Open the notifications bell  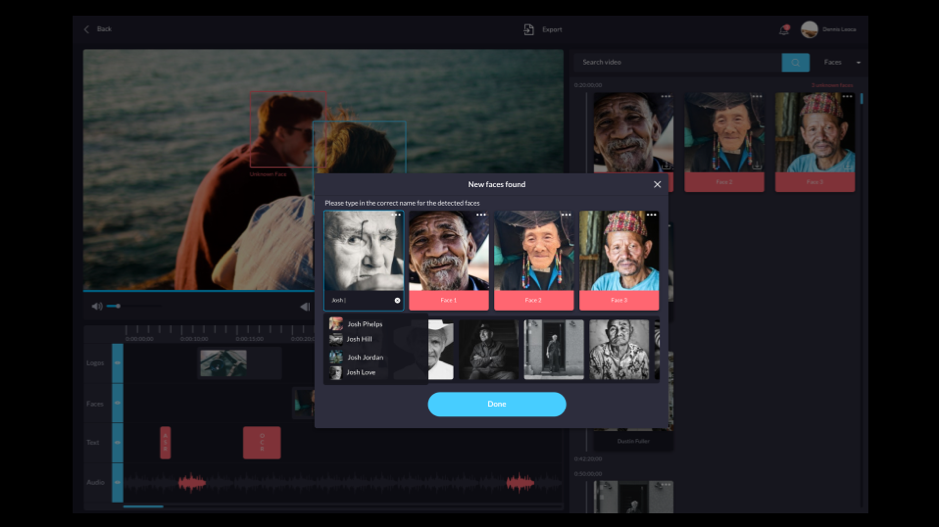pyautogui.click(x=783, y=30)
